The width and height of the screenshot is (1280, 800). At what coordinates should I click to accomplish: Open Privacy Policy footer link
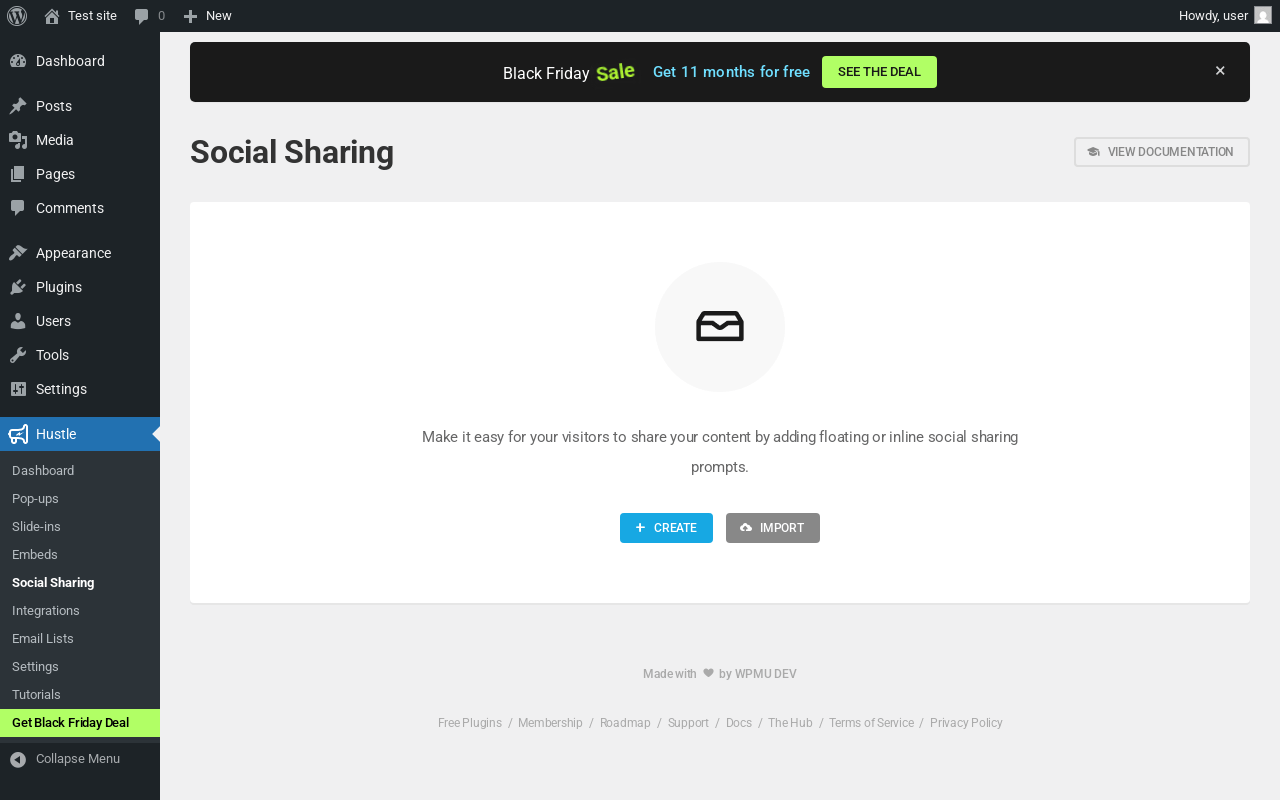point(966,723)
